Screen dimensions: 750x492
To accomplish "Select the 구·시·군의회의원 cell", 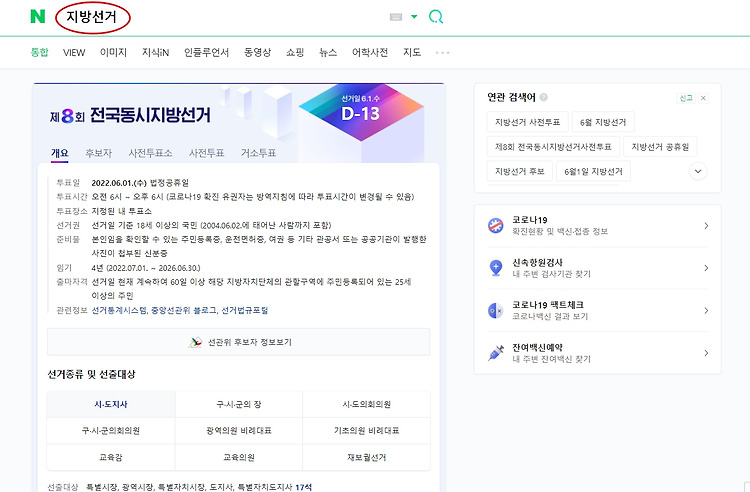I will [111, 431].
